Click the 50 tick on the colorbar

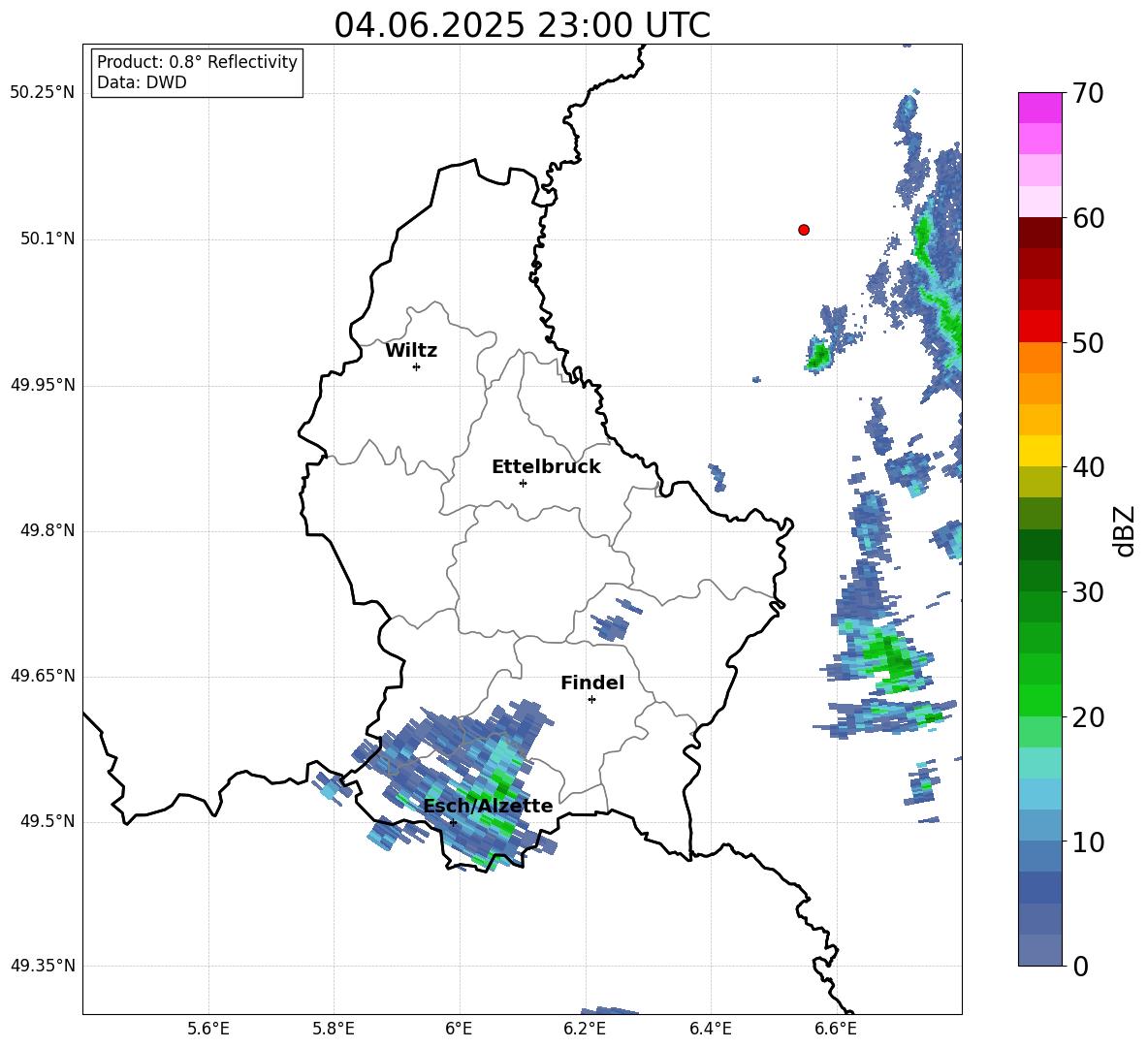tap(1088, 342)
